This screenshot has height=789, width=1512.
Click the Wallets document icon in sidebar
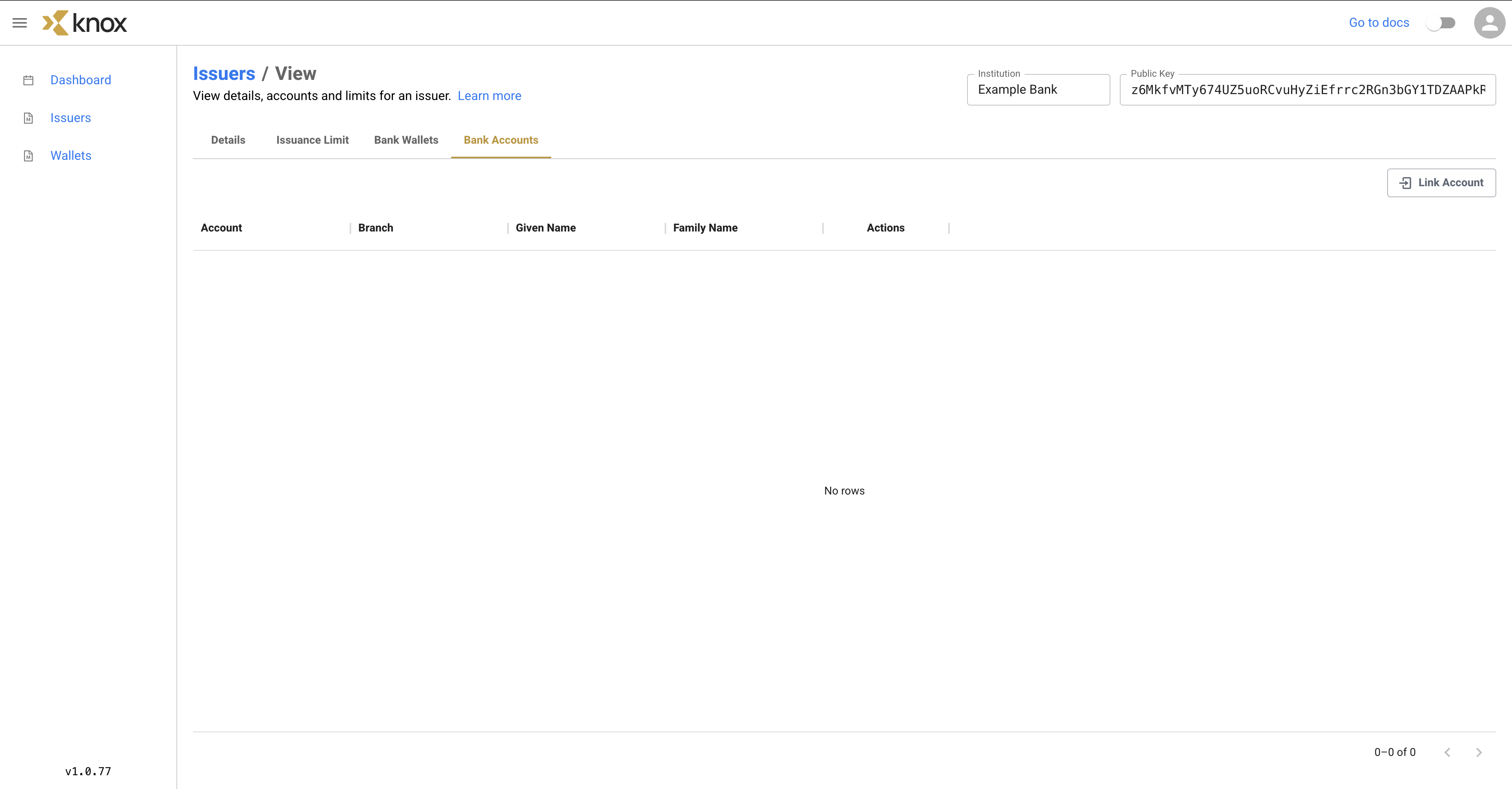[x=28, y=156]
